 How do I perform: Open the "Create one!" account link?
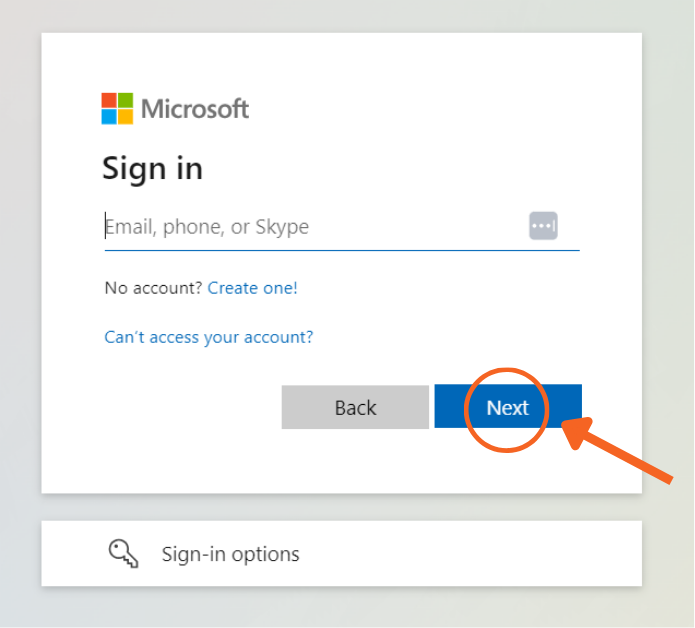coord(252,288)
